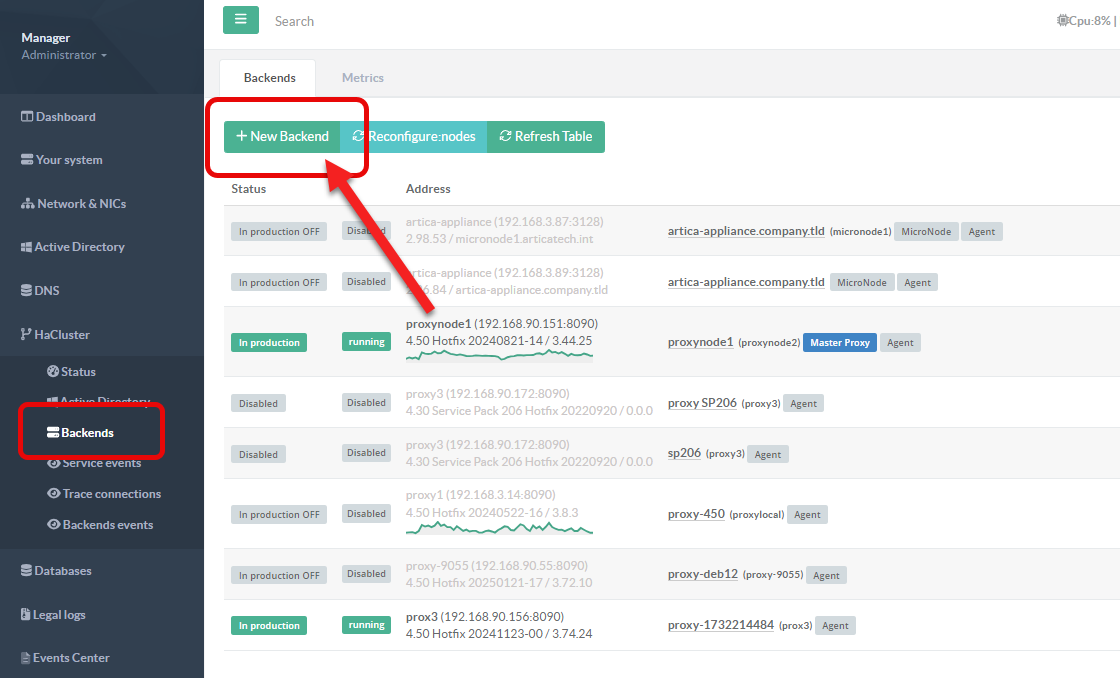Open the proxy-1732214484 backend link
This screenshot has height=678, width=1120.
tap(720, 625)
